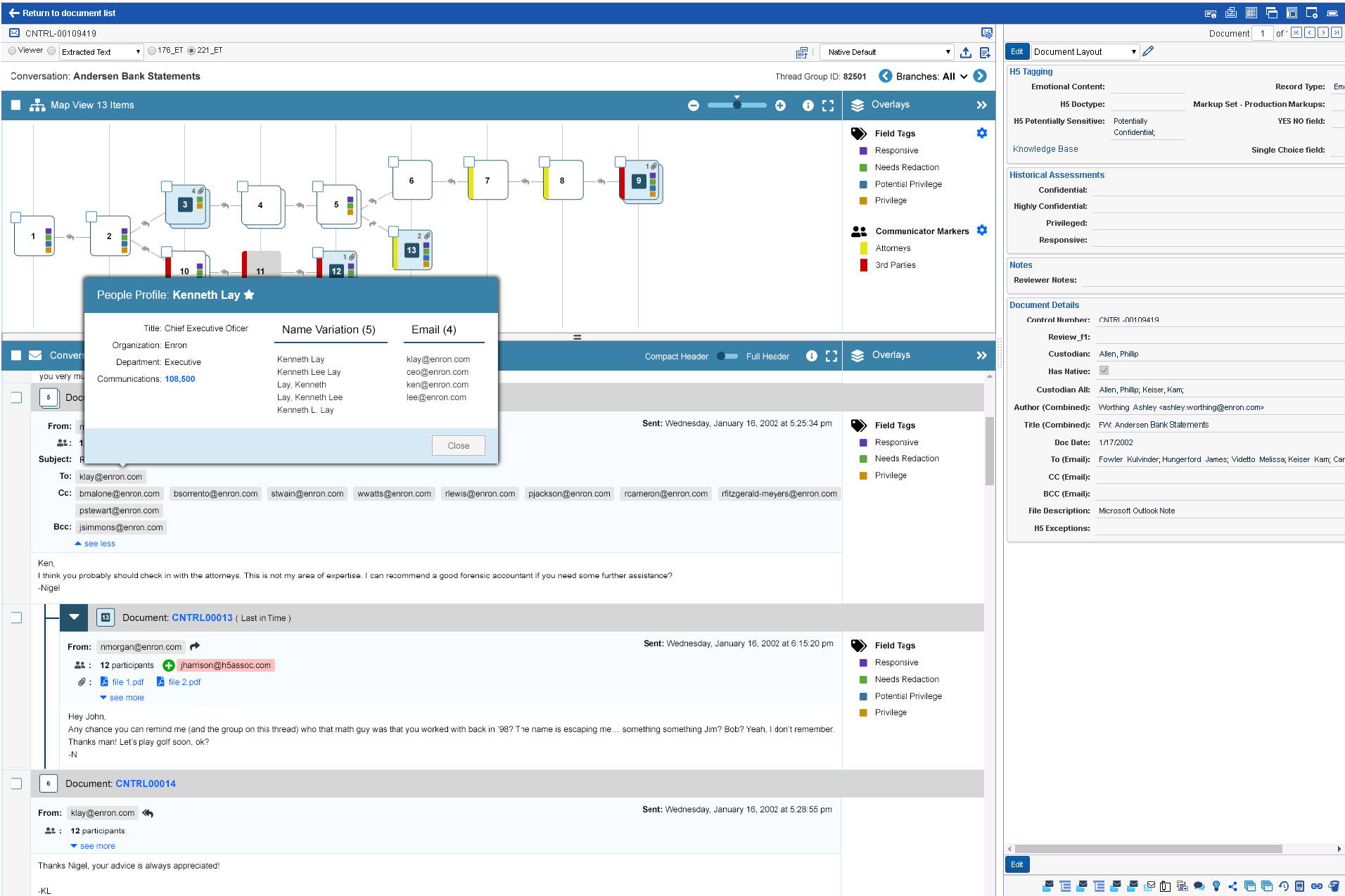Open the Native Default dropdown
1345x896 pixels.
point(888,52)
